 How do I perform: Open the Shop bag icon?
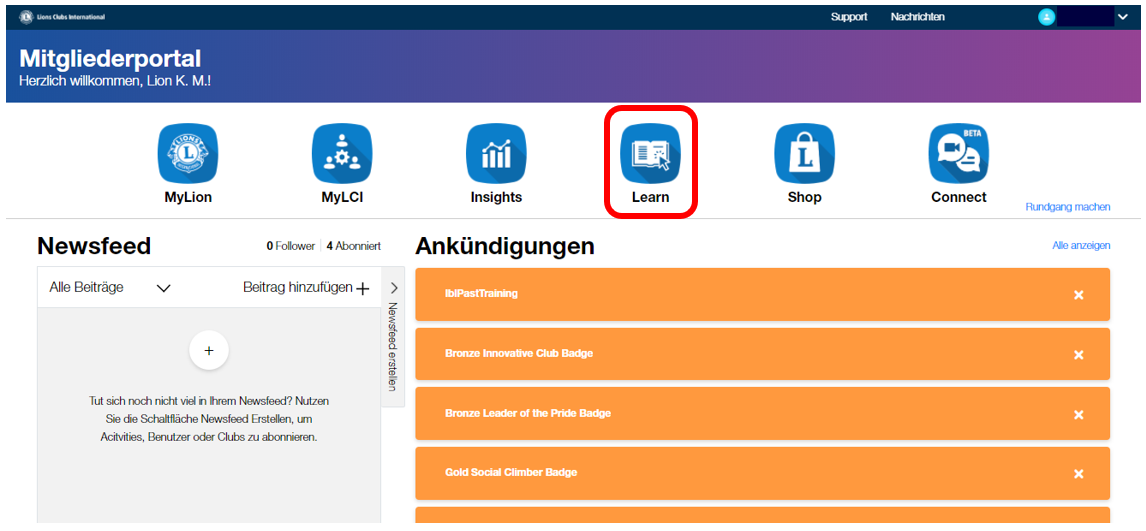[804, 154]
